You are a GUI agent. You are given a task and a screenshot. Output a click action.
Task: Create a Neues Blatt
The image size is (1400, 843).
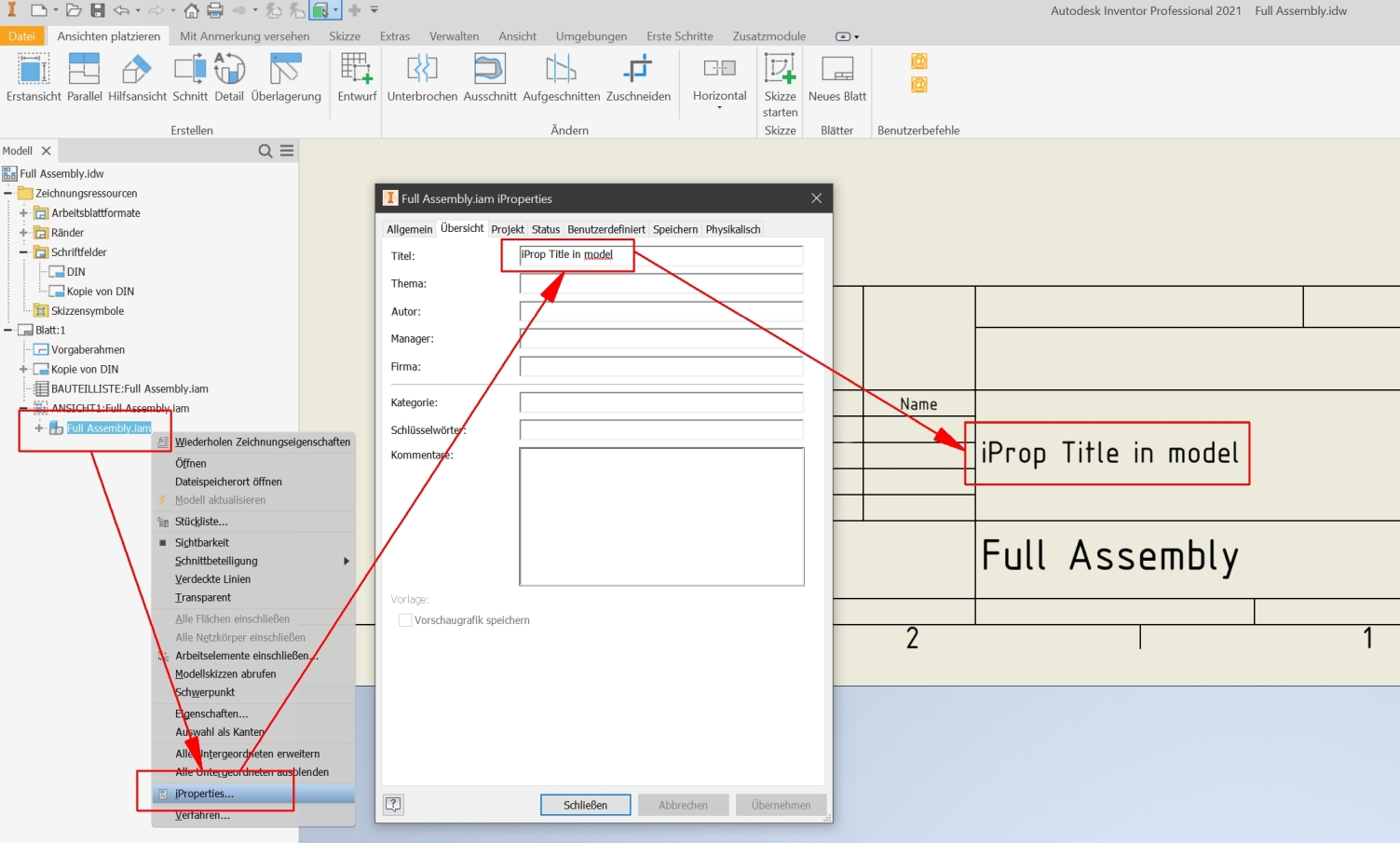coord(836,79)
